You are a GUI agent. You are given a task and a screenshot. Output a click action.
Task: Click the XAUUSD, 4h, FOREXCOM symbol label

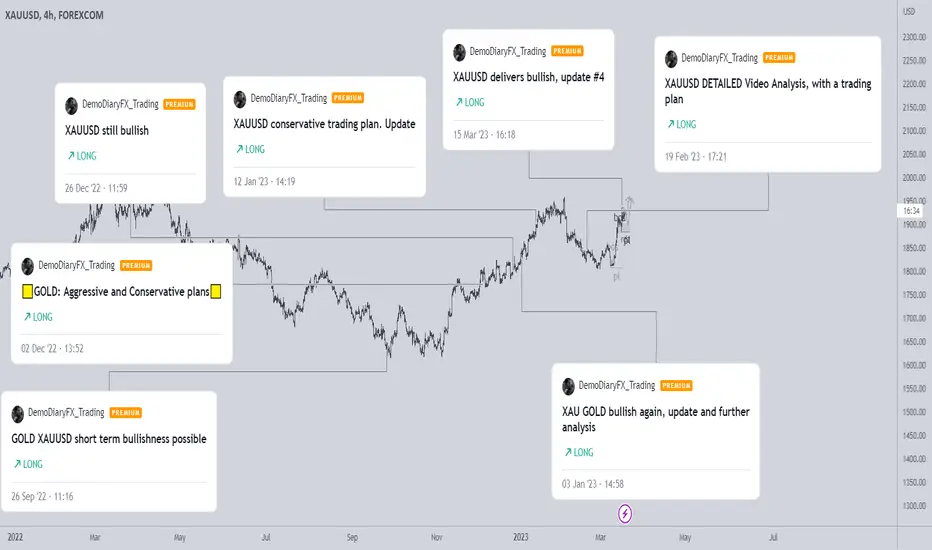[54, 15]
